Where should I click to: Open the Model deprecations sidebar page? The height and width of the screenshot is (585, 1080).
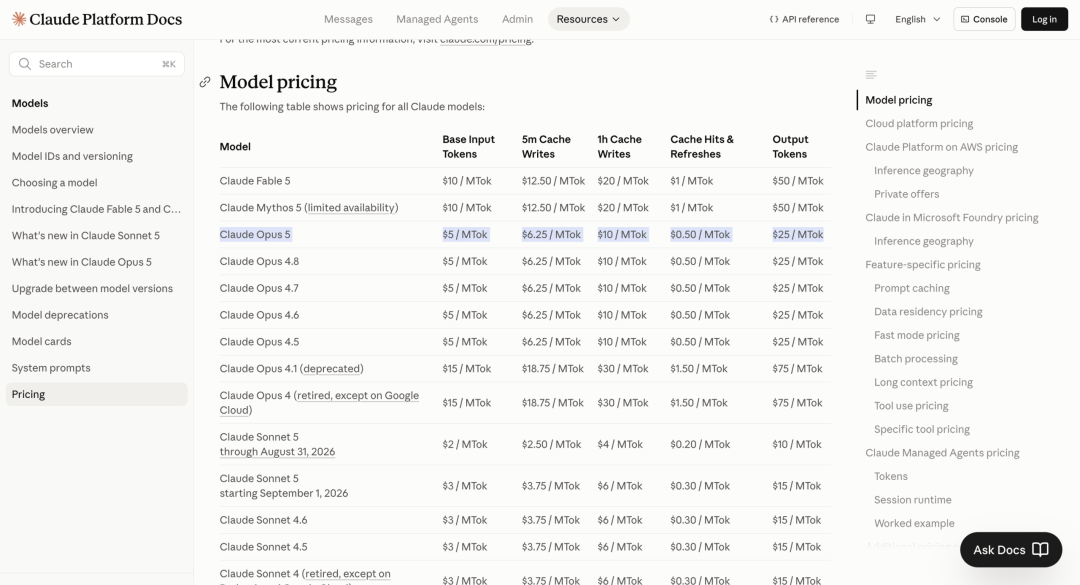click(x=60, y=315)
